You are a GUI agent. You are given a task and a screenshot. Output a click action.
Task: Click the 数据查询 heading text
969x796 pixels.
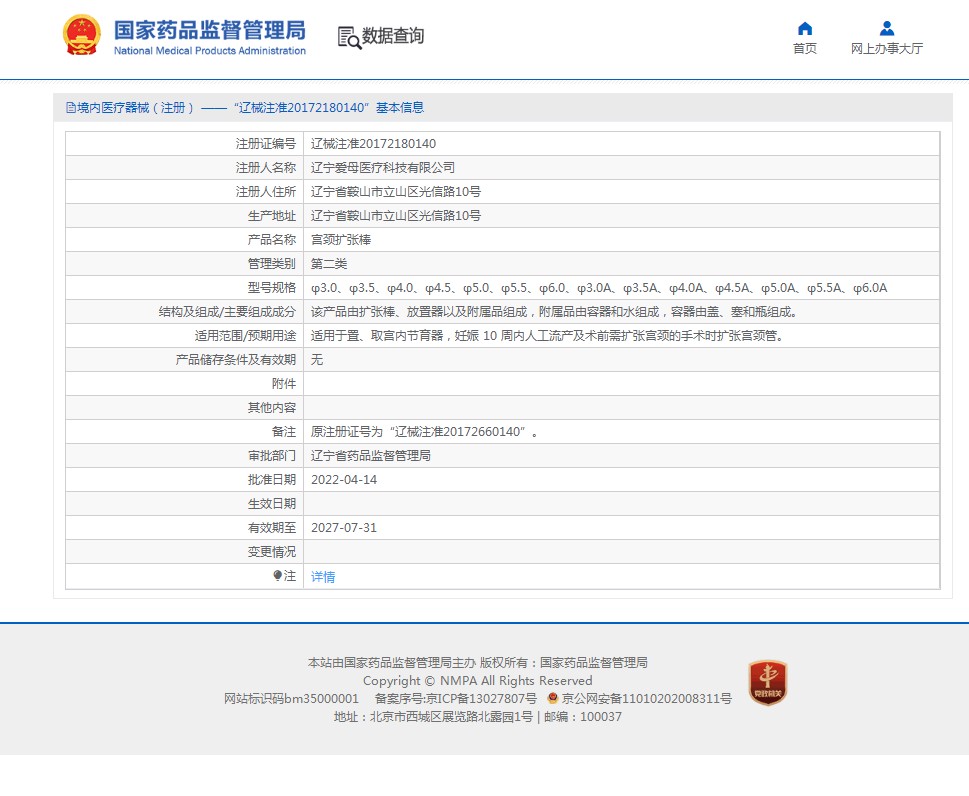393,36
